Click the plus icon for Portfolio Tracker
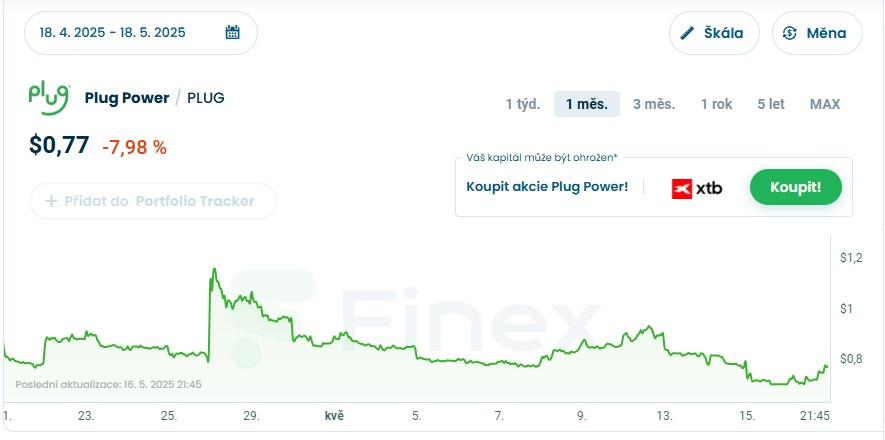This screenshot has width=885, height=440. pyautogui.click(x=51, y=201)
